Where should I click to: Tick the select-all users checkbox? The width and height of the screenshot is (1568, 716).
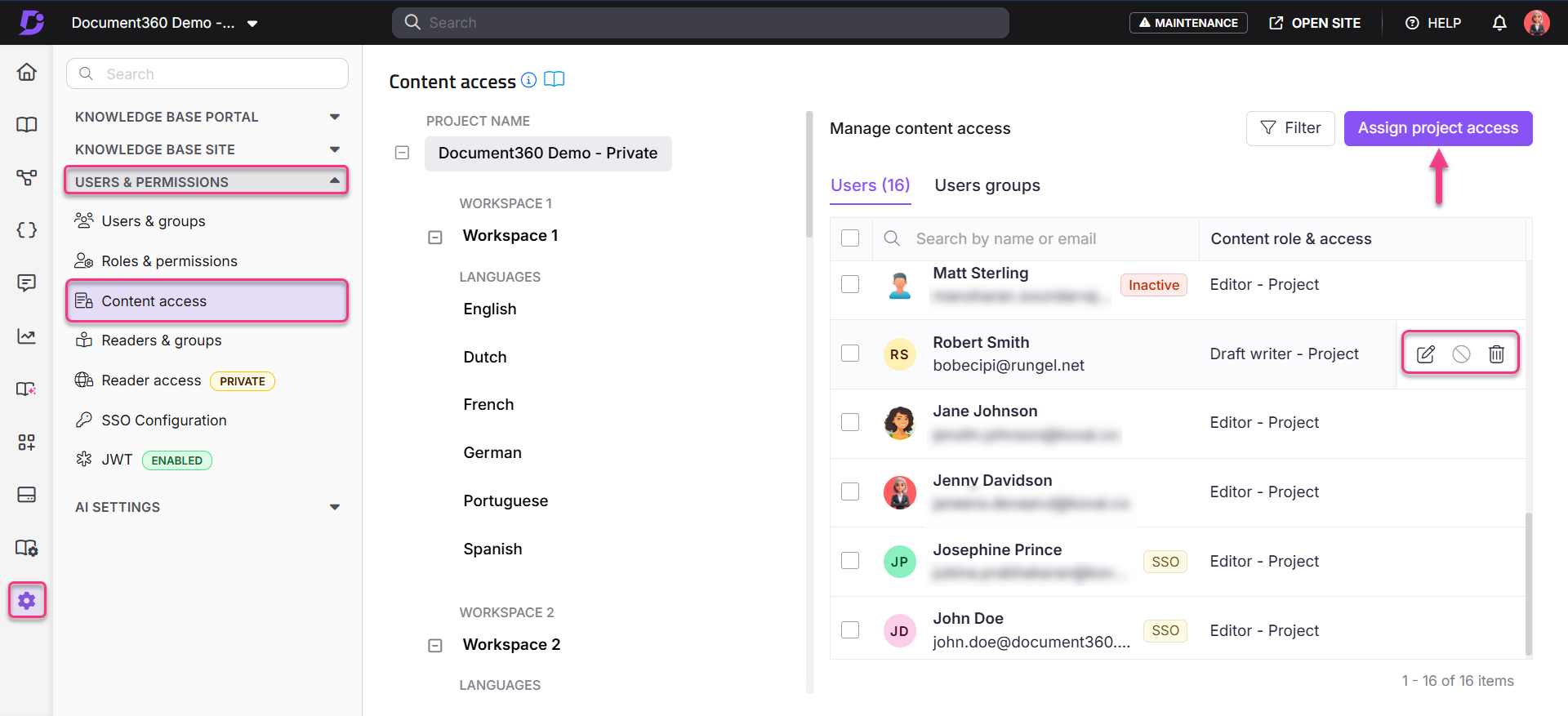click(x=850, y=238)
